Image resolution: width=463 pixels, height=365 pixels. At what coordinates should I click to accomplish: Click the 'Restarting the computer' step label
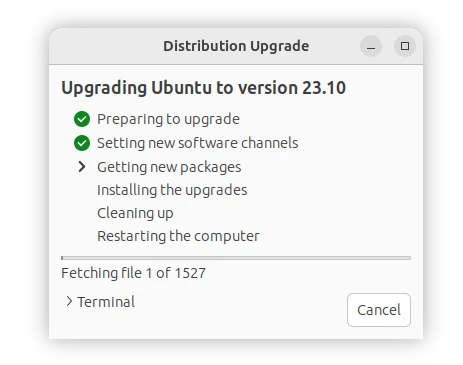pos(178,236)
